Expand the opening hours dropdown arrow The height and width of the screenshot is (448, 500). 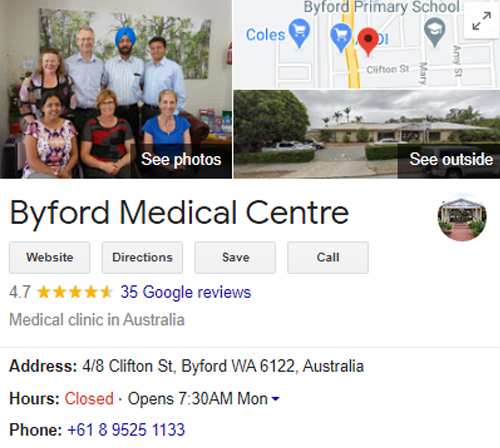tap(276, 398)
